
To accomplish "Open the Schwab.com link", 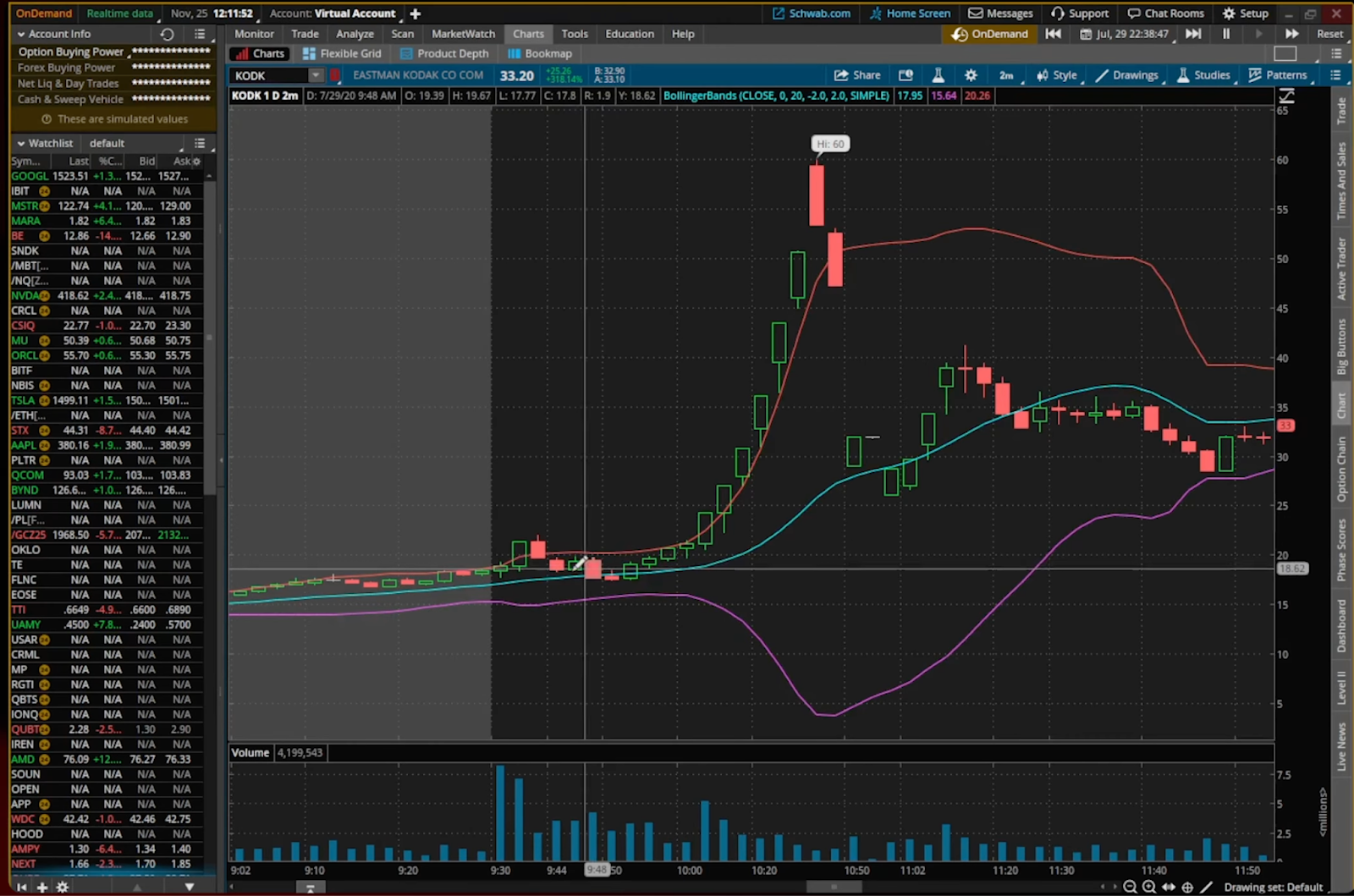I will coord(811,14).
